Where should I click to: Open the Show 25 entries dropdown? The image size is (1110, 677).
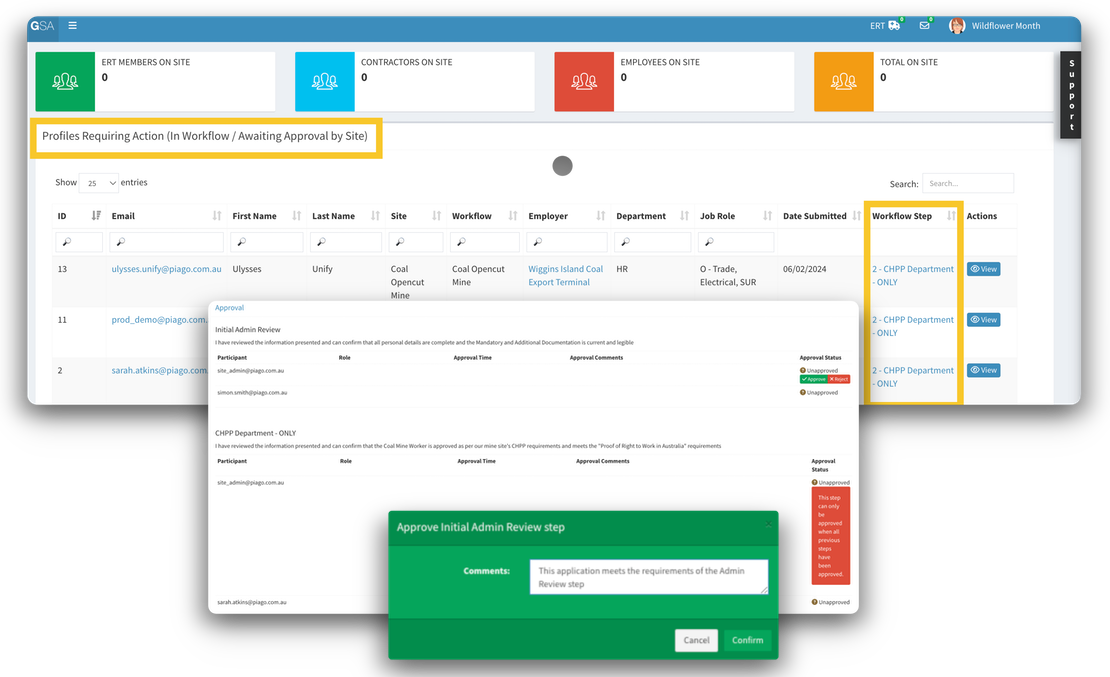98,182
